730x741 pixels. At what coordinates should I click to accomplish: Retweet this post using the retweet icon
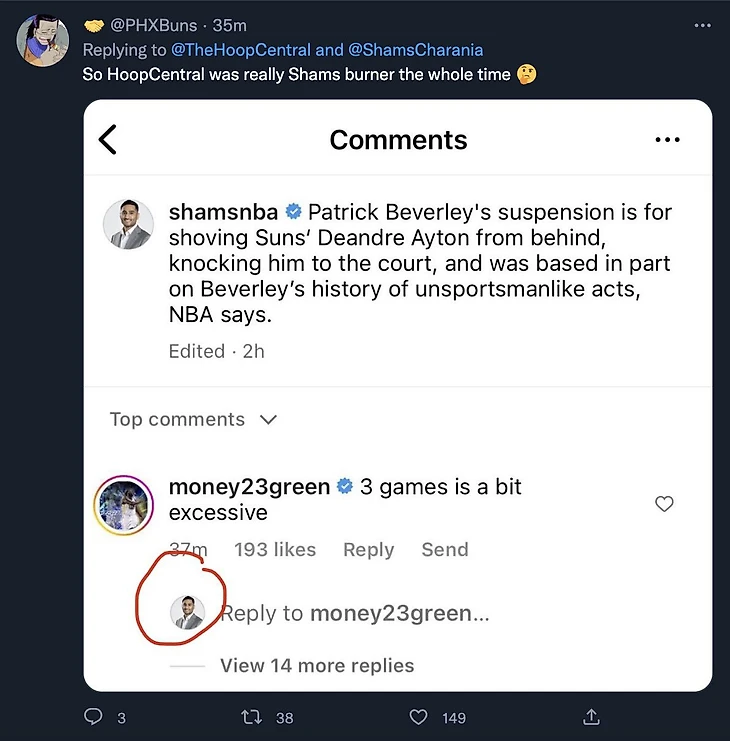254,716
